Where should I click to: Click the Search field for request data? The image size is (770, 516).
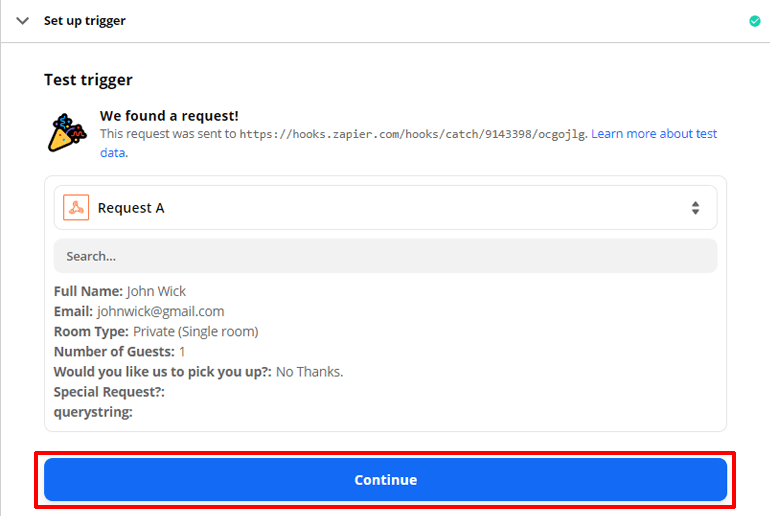[x=385, y=256]
